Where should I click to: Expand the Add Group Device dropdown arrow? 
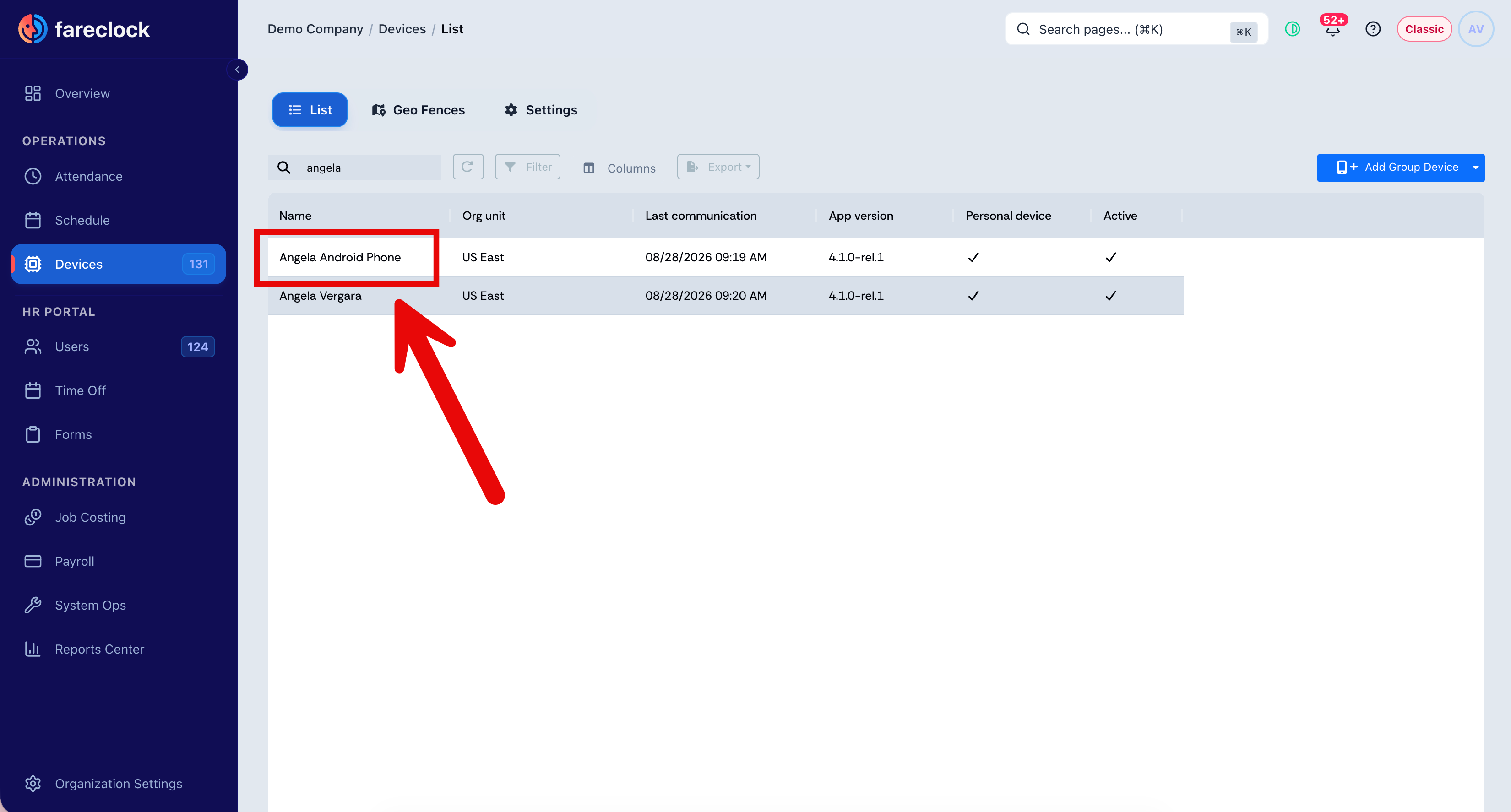click(1476, 168)
